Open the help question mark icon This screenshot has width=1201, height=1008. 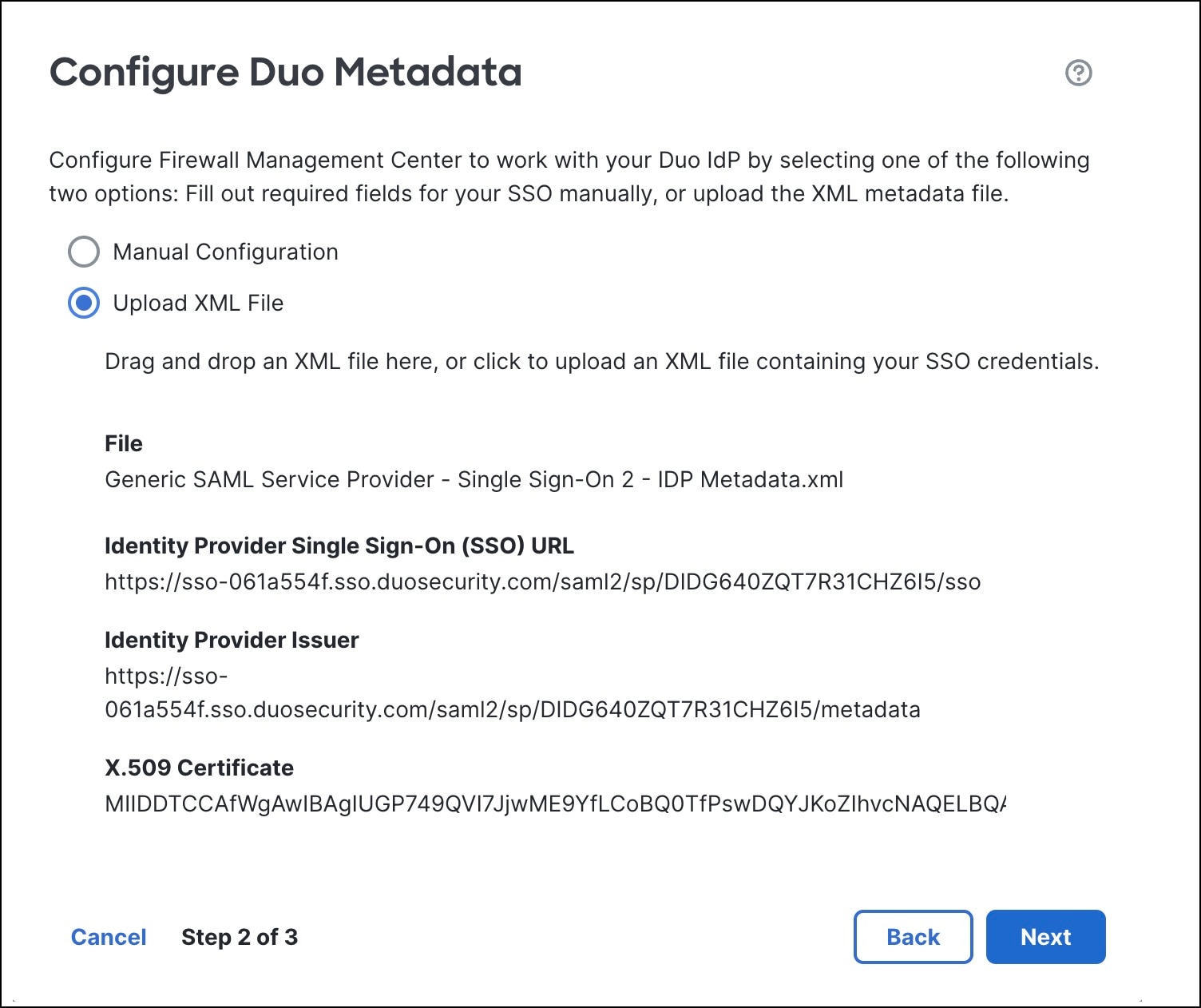point(1078,73)
